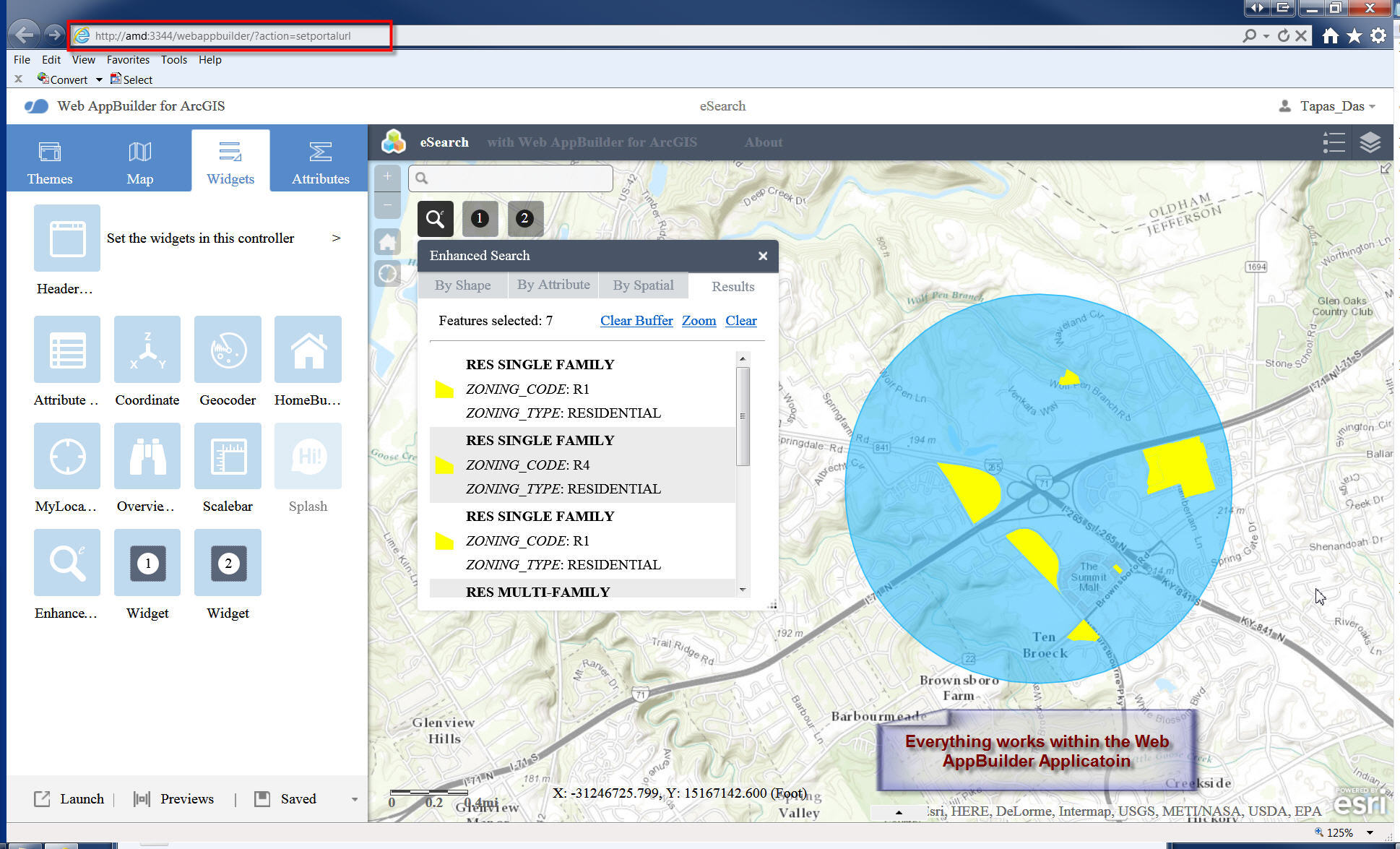Screen dimensions: 1400x849
Task: Open the layer list icon in header
Action: [x=1370, y=142]
